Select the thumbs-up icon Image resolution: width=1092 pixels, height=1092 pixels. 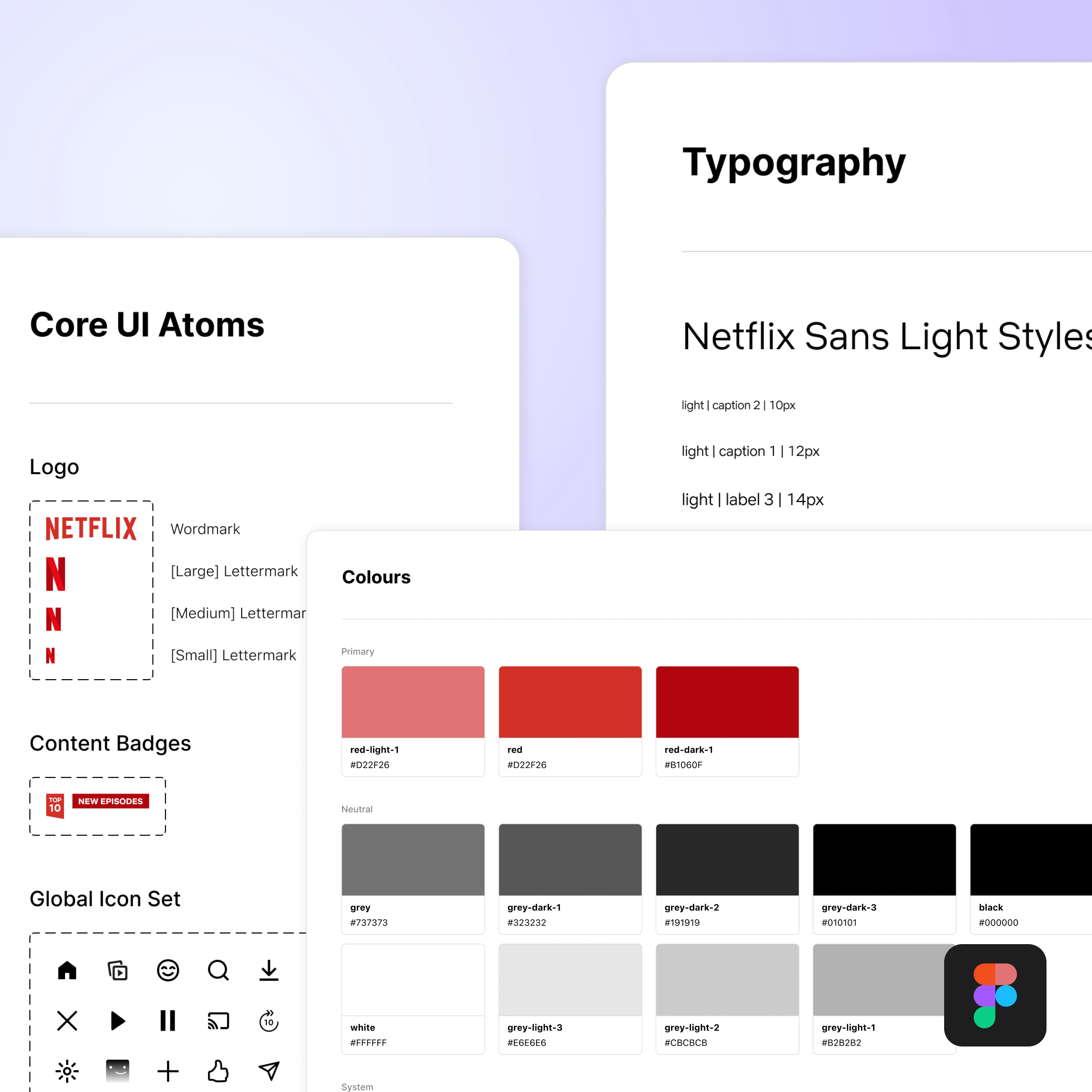click(218, 1071)
